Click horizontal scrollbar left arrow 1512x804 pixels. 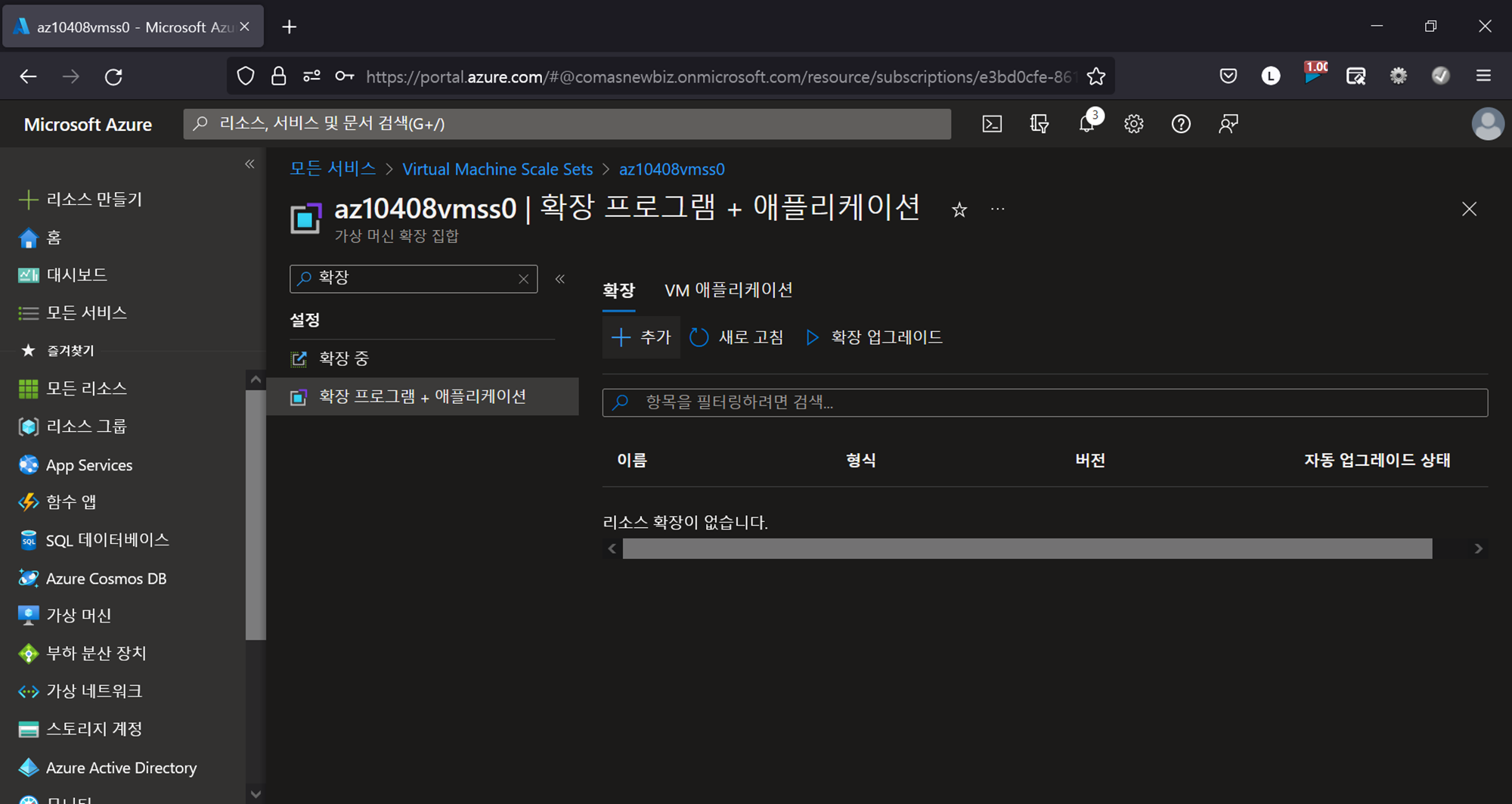(x=612, y=549)
